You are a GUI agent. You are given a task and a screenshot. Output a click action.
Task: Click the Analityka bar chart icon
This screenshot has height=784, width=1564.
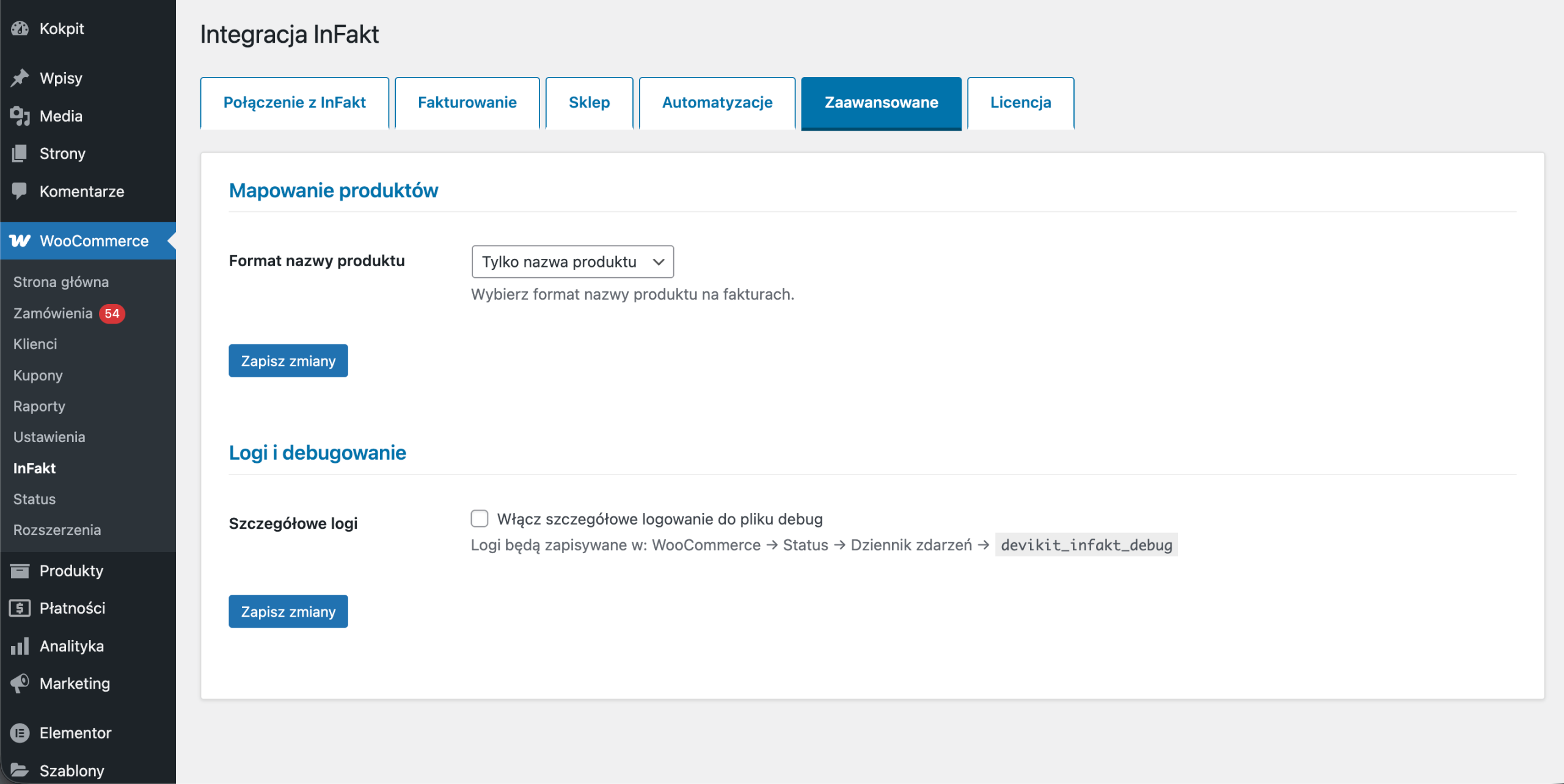[x=20, y=646]
